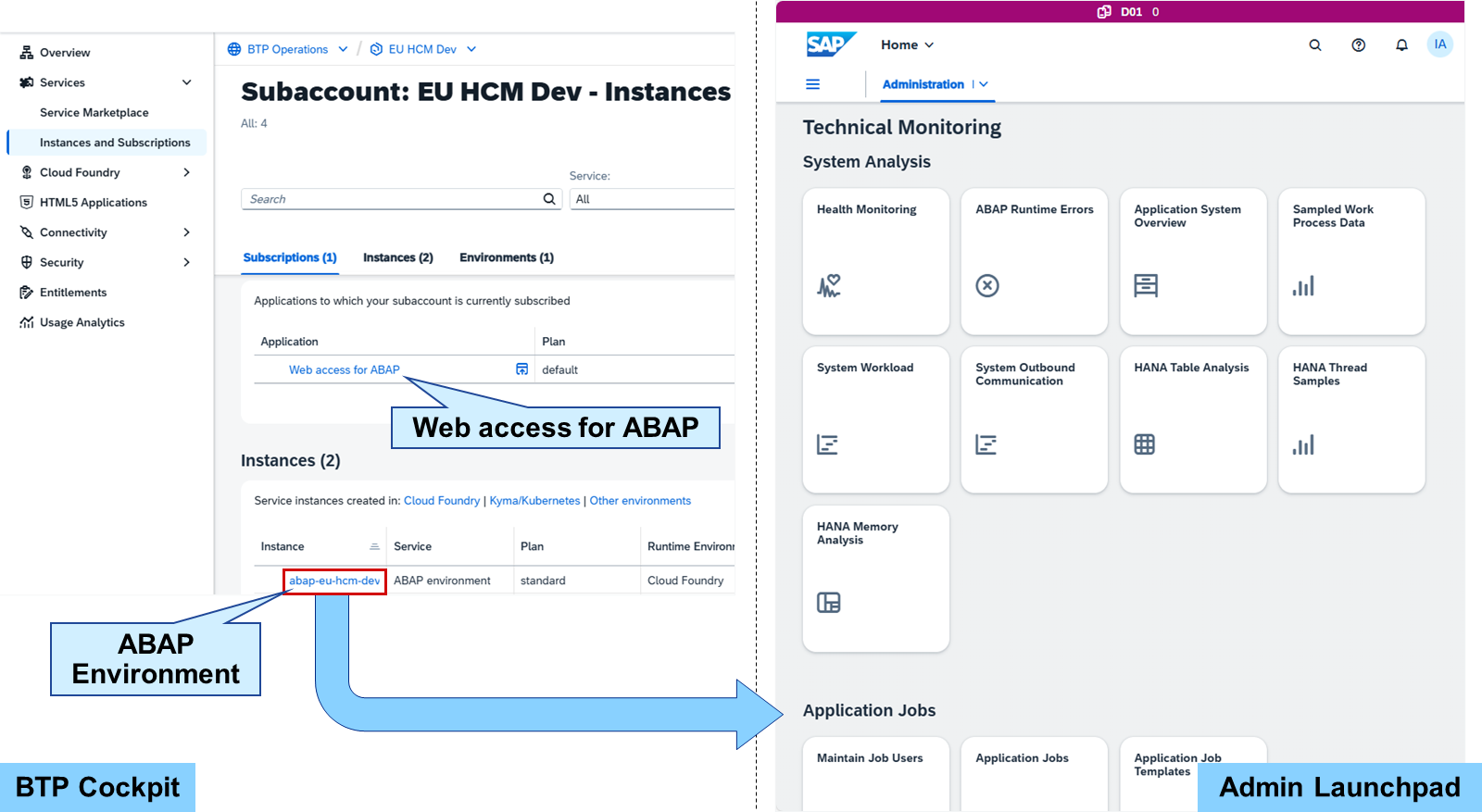The image size is (1482, 812).
Task: Open the Application Jobs tile
Action: click(x=1035, y=774)
